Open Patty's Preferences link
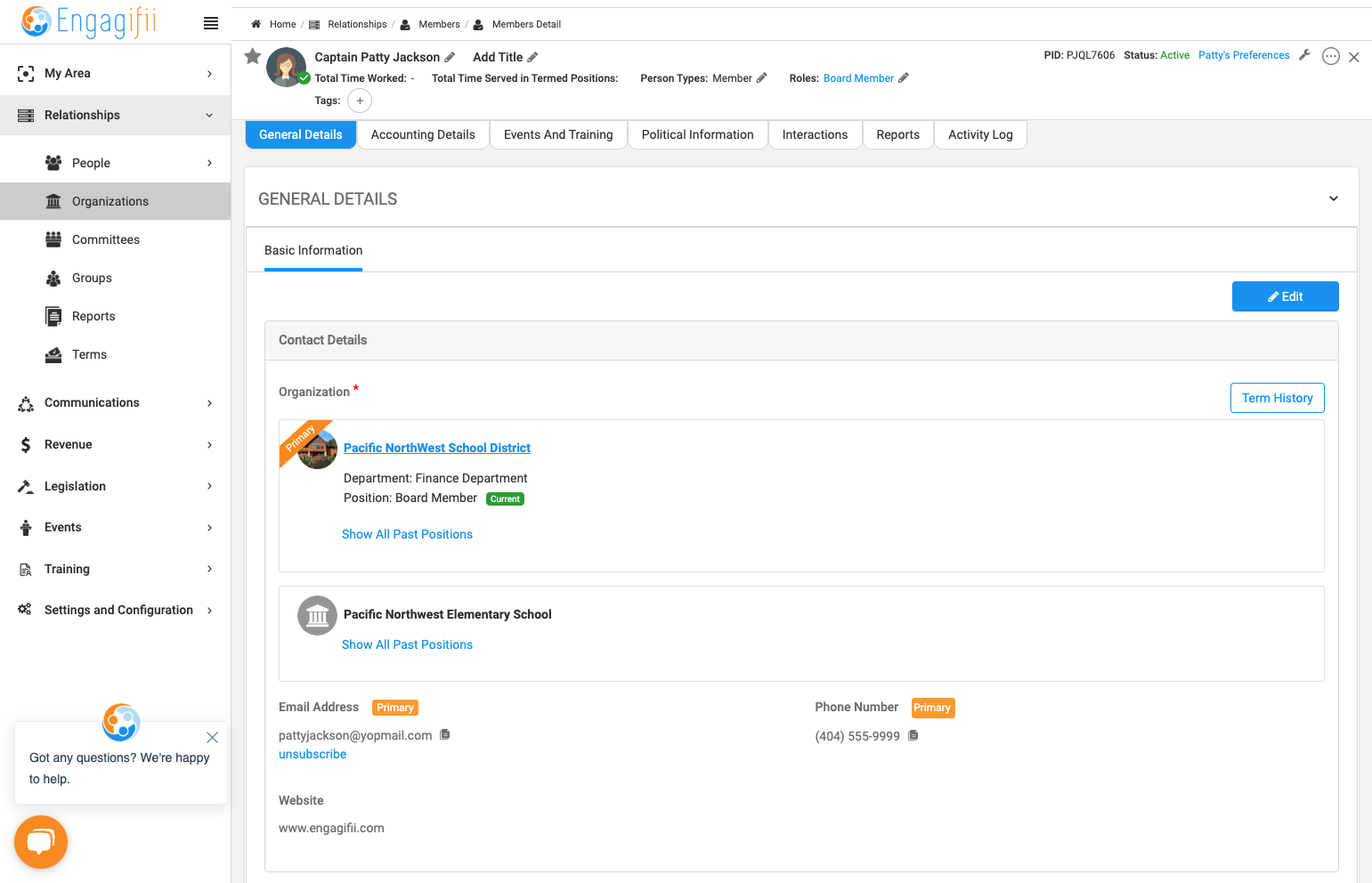Screen dimensions: 1372x883 click(x=1244, y=55)
